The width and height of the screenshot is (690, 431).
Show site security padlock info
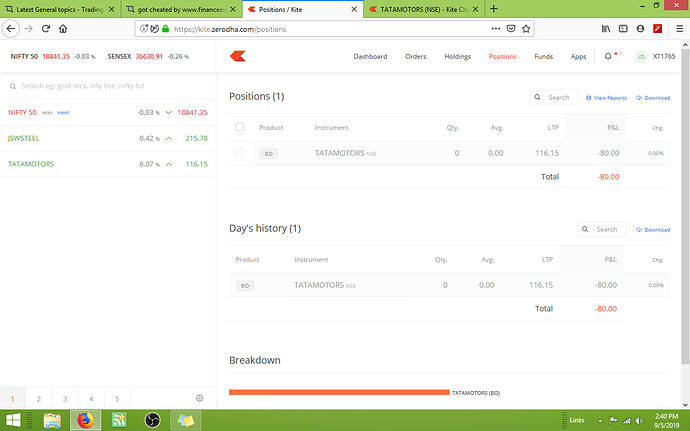coord(165,29)
